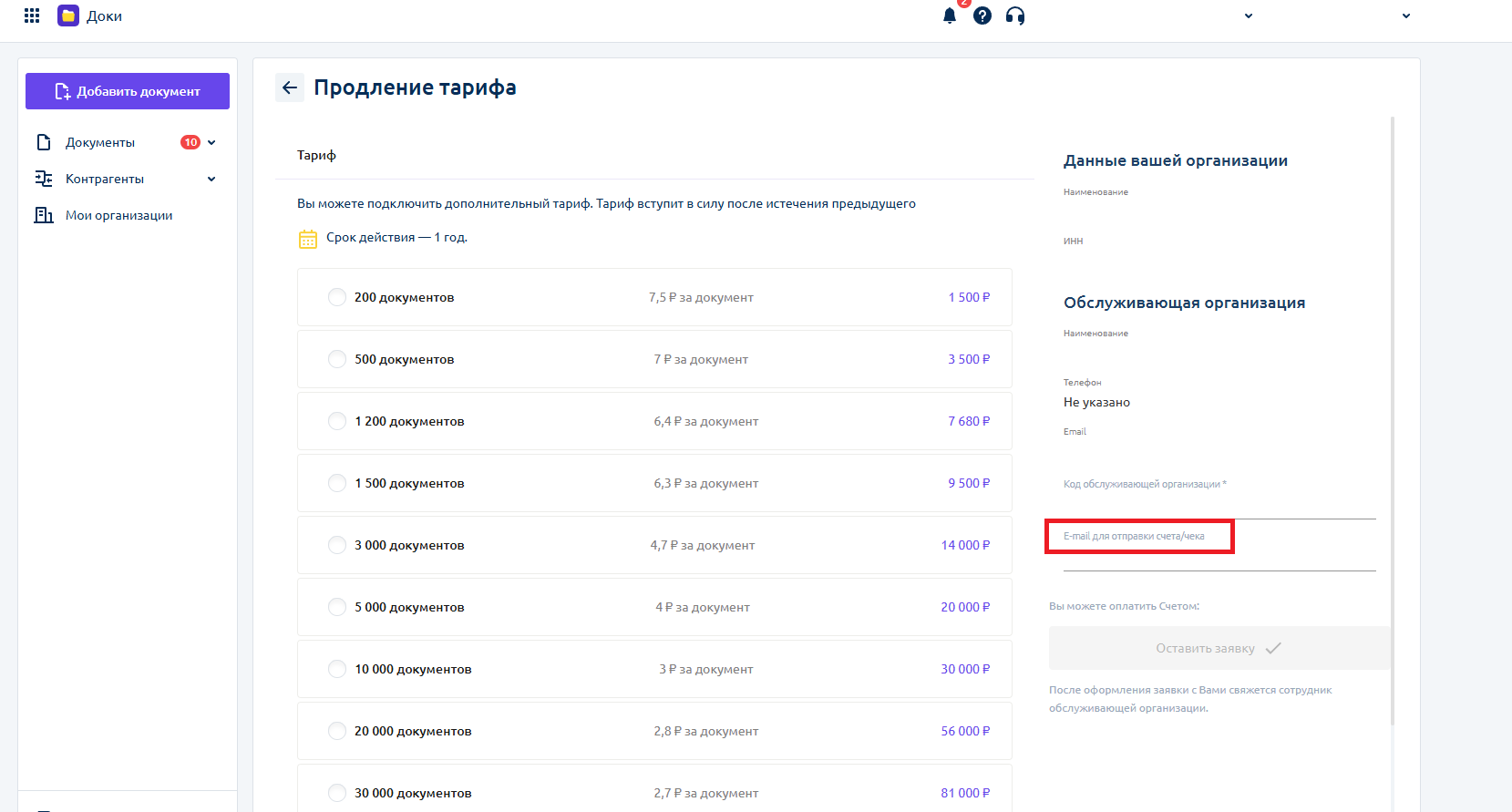Open the rightmost header dropdown arrow
Screen dimensions: 1512x812
(x=1406, y=15)
